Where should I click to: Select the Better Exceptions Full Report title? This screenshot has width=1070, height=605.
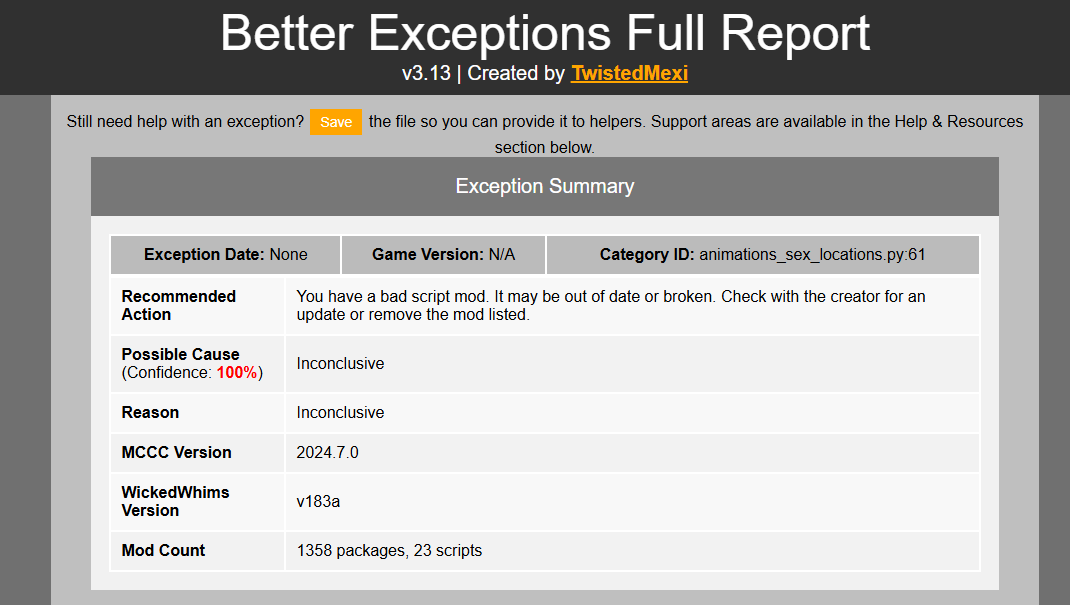tap(545, 32)
